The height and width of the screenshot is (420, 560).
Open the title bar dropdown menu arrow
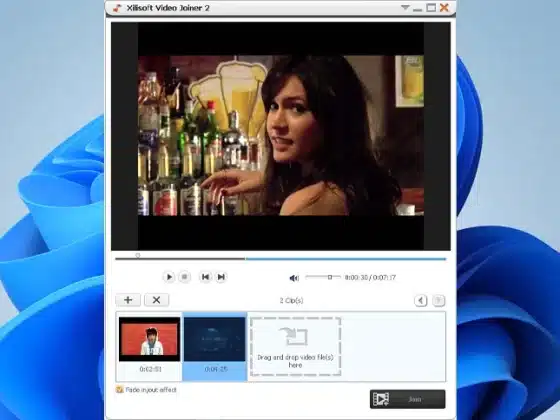(x=405, y=7)
